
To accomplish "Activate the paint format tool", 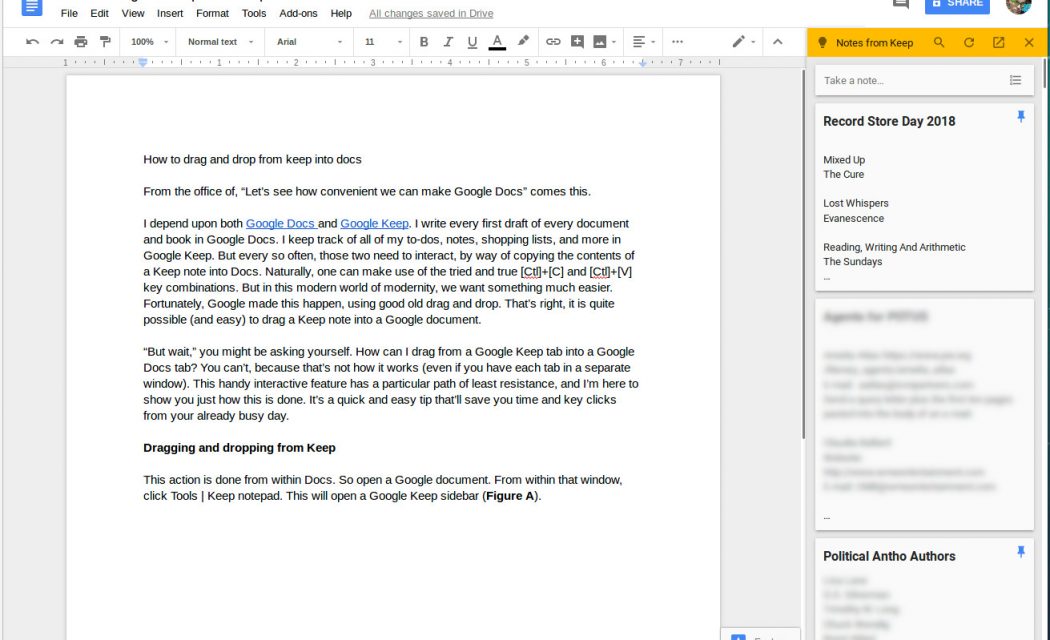I will coord(105,42).
